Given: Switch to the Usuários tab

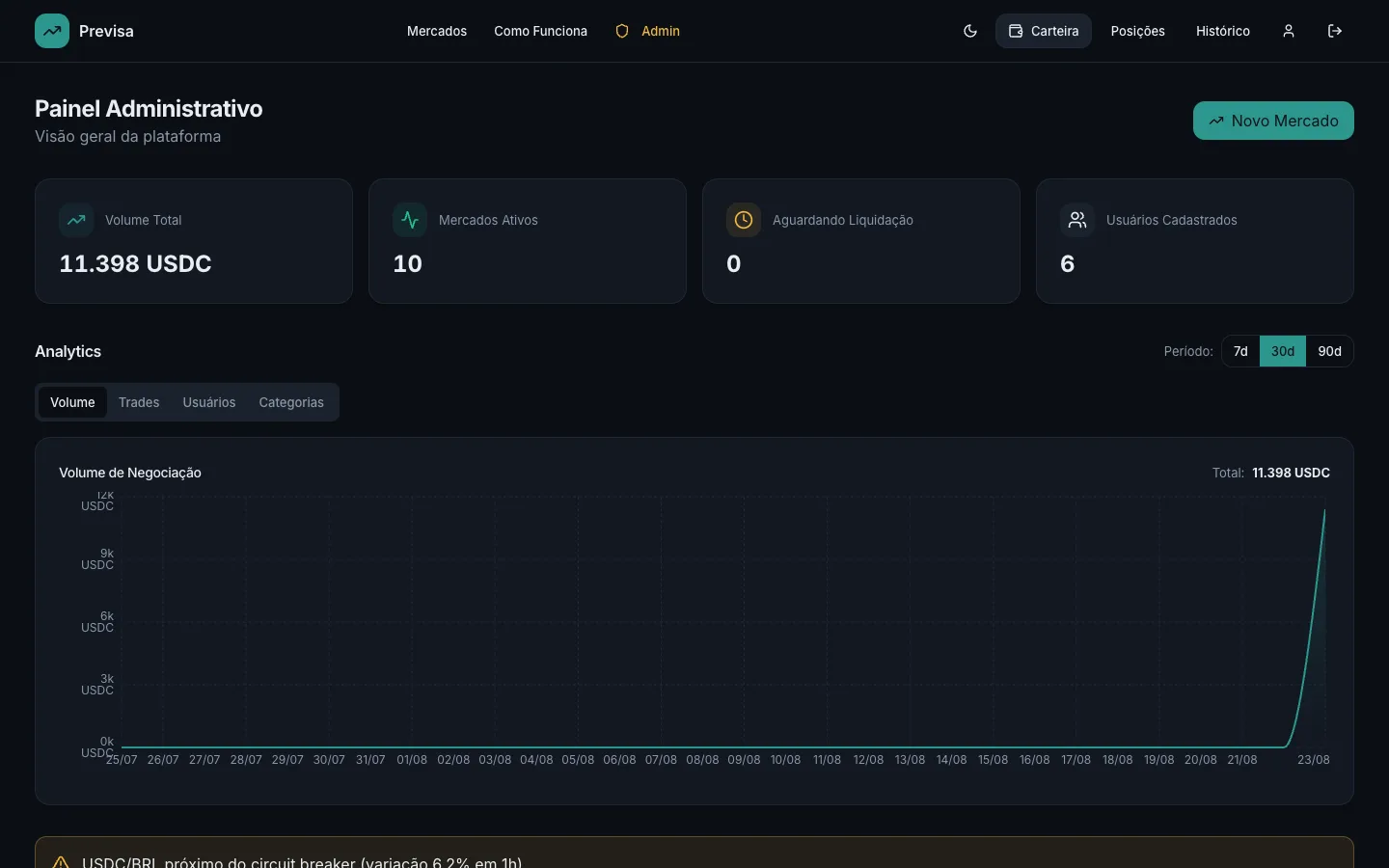Looking at the screenshot, I should (209, 402).
